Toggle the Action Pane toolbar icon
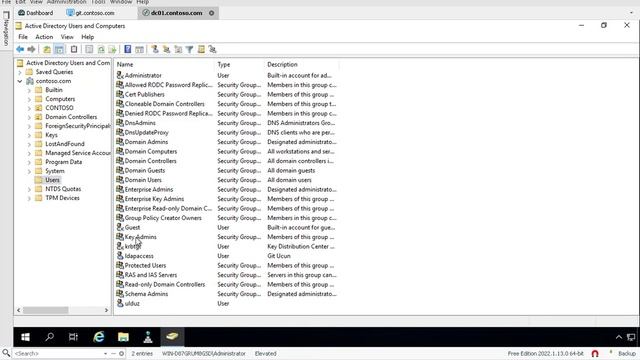The height and width of the screenshot is (360, 640). pos(139,49)
